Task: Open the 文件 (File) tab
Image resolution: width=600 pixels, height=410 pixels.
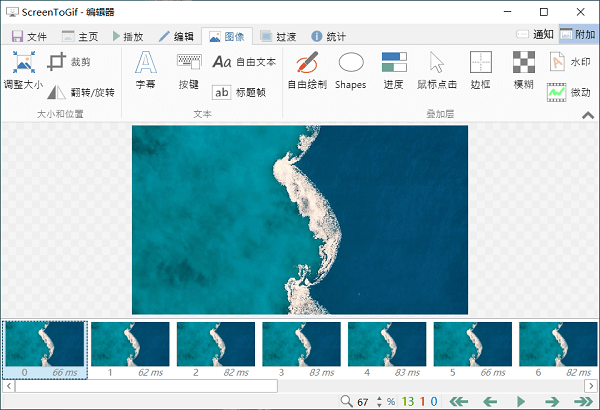Action: click(x=29, y=36)
